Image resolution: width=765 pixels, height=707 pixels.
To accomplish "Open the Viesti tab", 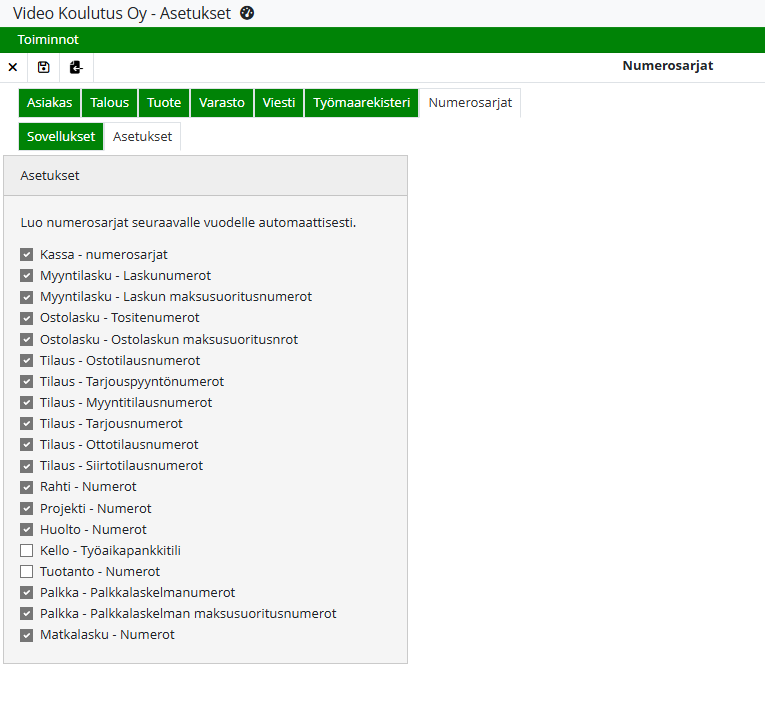I will 279,102.
